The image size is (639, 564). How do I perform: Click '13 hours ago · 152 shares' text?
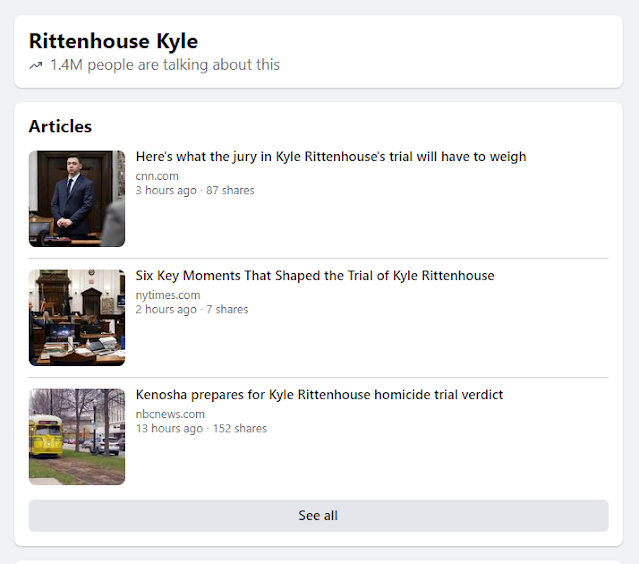[201, 428]
